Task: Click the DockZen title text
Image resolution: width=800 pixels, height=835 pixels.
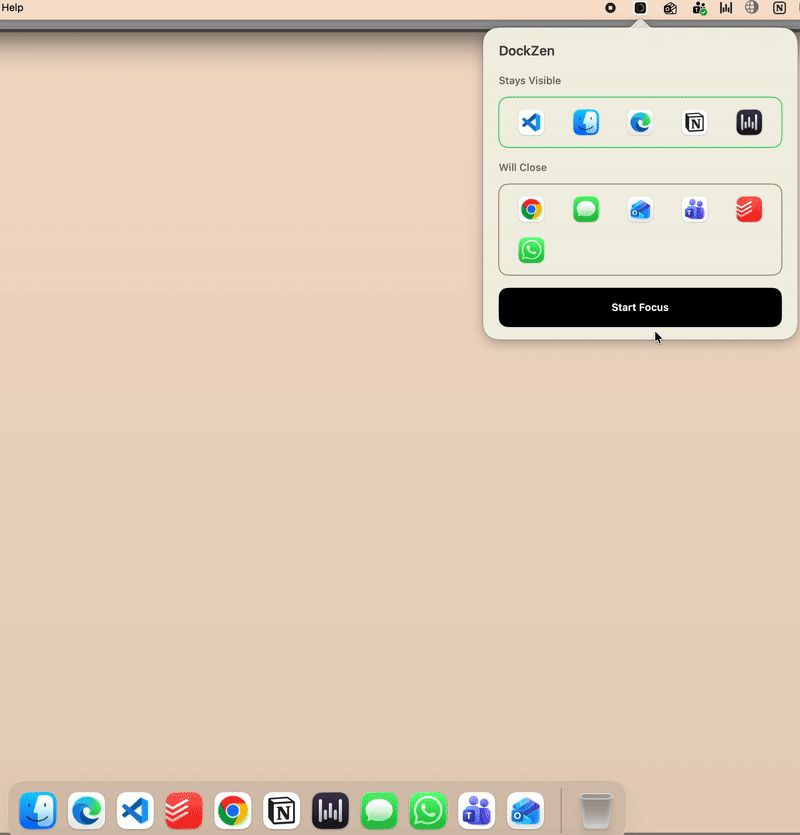Action: [x=526, y=51]
